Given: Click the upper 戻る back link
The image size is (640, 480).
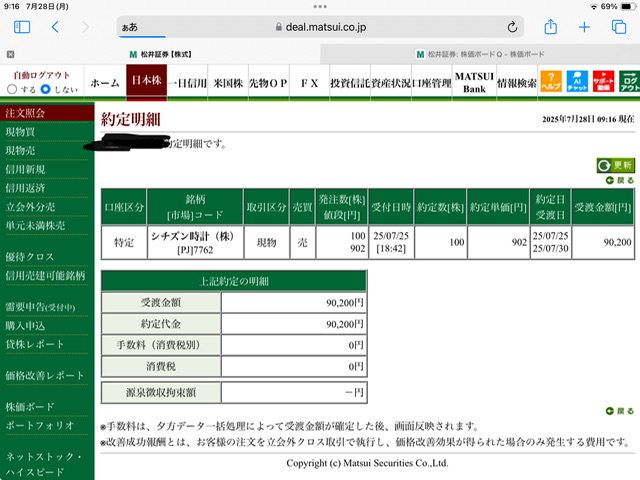Looking at the screenshot, I should point(620,180).
